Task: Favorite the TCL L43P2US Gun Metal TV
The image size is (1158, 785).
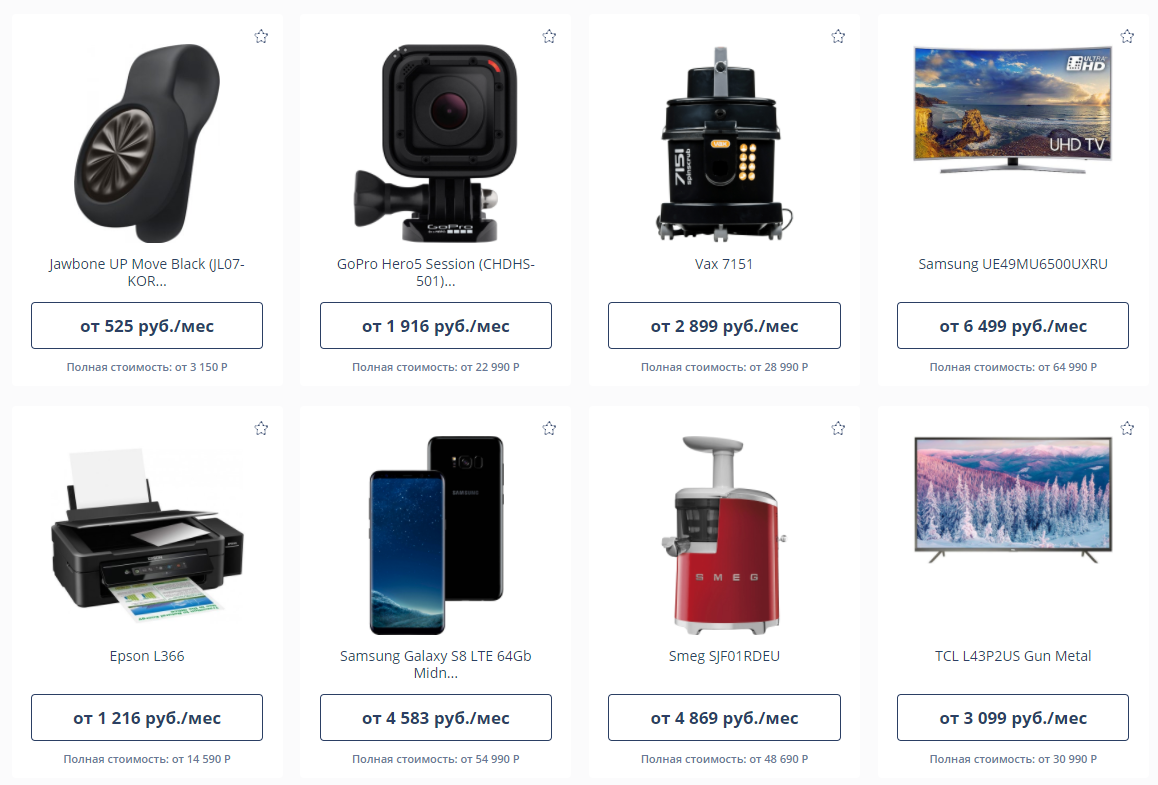Action: coord(1127,428)
